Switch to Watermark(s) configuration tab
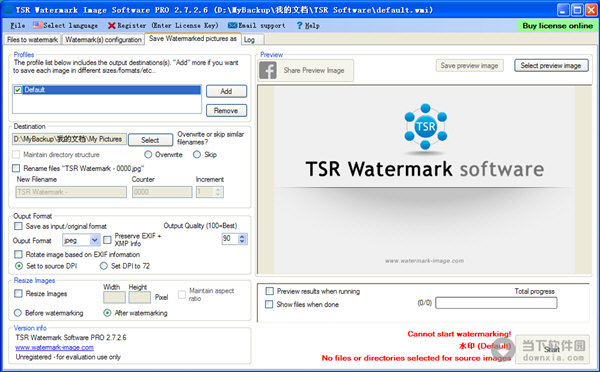This screenshot has height=372, width=600. pyautogui.click(x=103, y=39)
